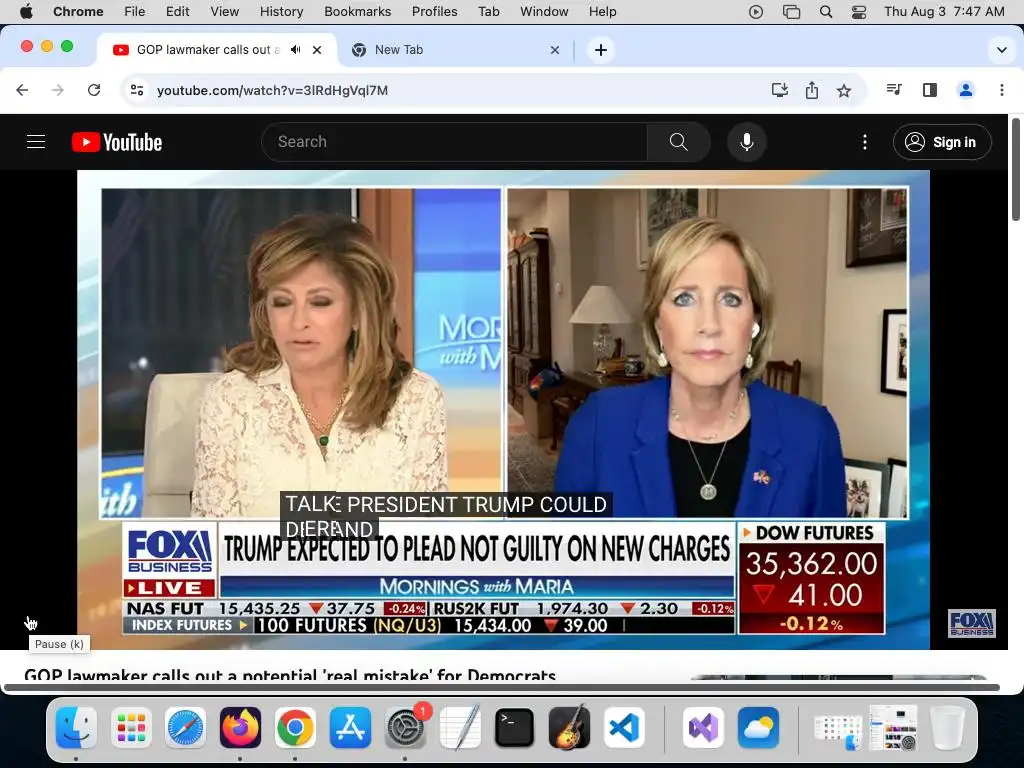Open the History menu

(x=281, y=11)
